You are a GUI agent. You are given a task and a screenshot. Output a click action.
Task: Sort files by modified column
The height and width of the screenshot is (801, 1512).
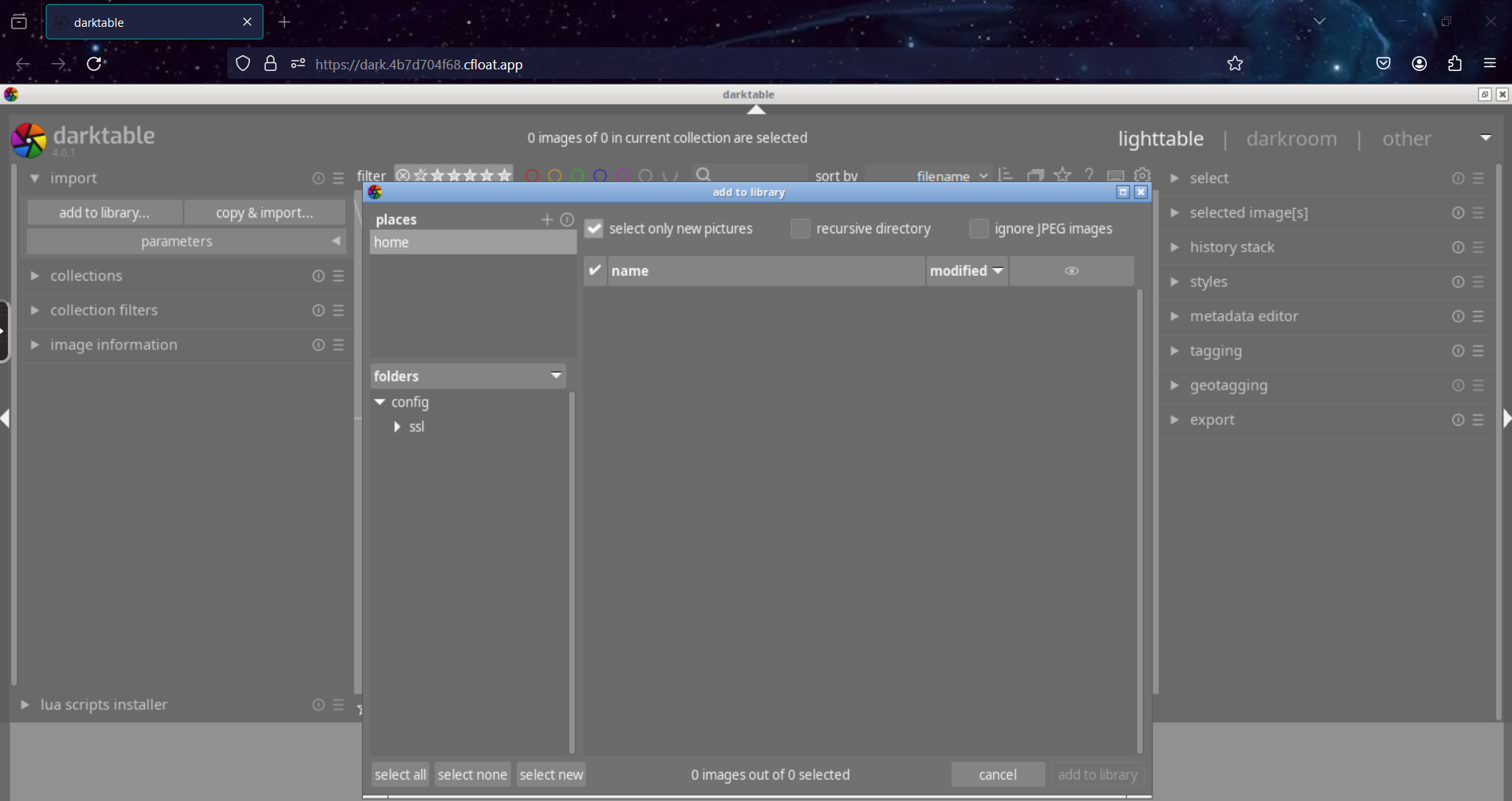click(967, 270)
